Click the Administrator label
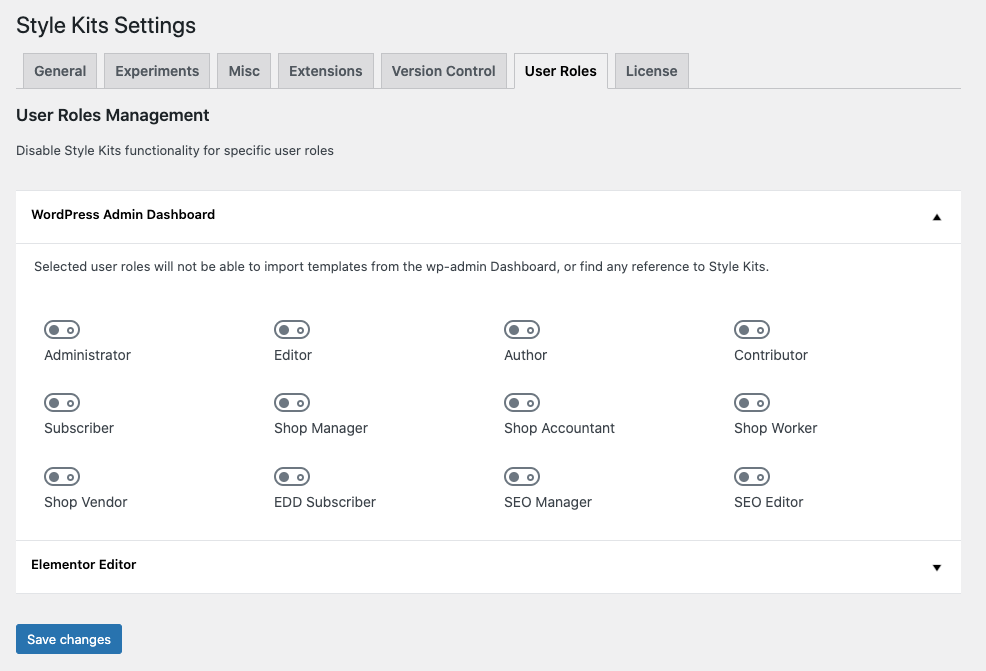The width and height of the screenshot is (986, 671). tap(87, 355)
